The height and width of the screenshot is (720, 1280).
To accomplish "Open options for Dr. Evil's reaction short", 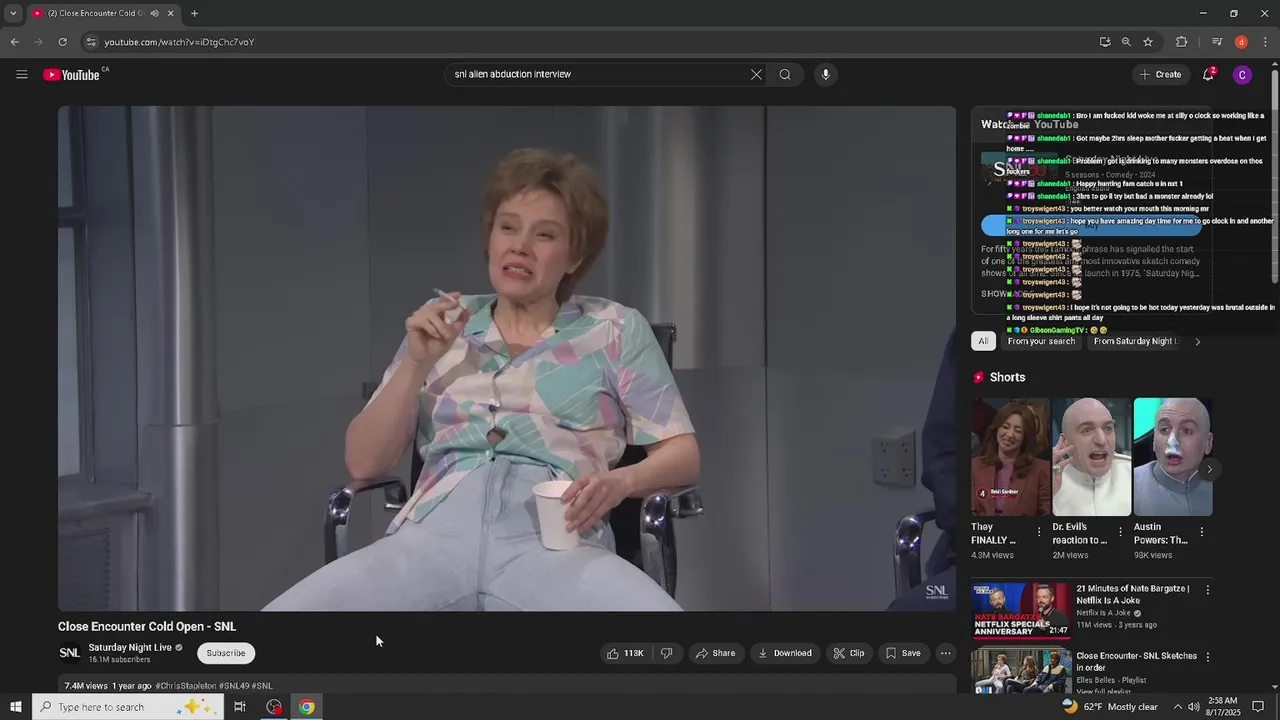I will pyautogui.click(x=1120, y=532).
